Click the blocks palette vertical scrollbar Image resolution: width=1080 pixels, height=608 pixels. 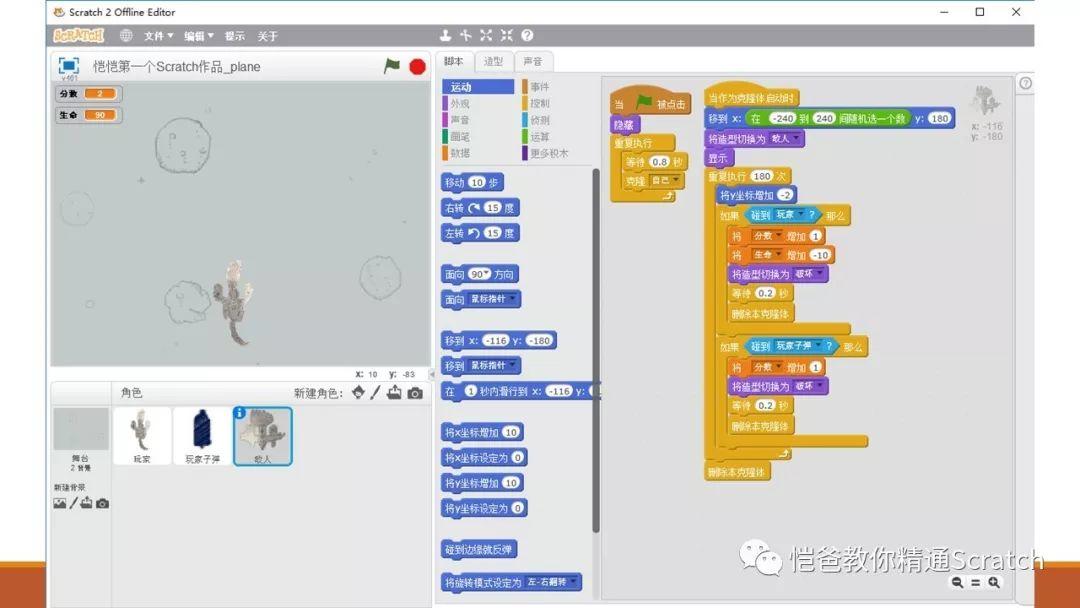[x=596, y=351]
